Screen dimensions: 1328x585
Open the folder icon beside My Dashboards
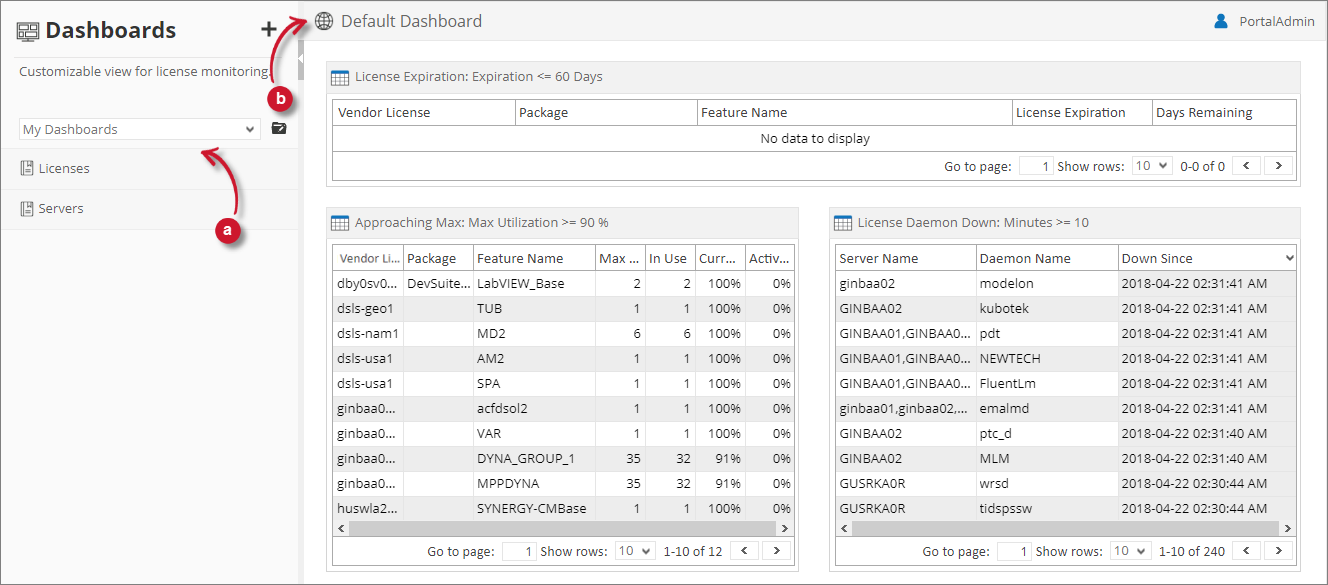[x=279, y=129]
